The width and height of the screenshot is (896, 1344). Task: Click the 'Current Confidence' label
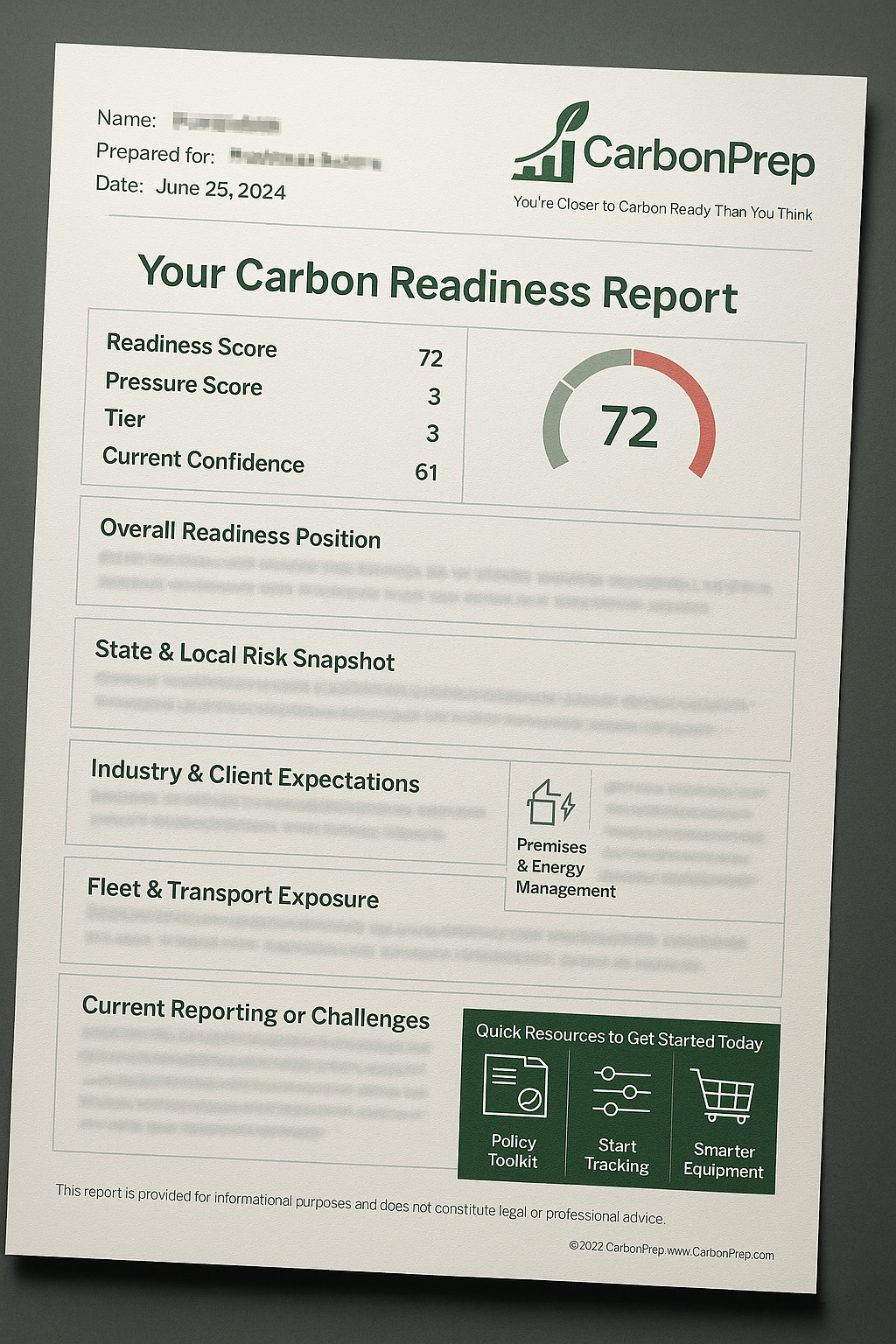click(x=204, y=460)
